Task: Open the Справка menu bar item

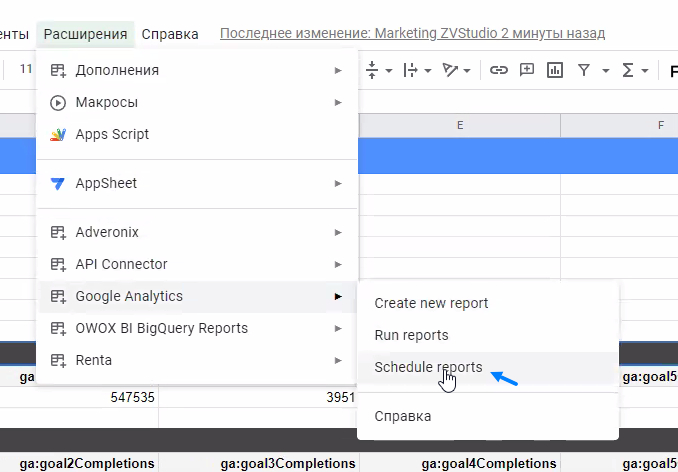Action: tap(170, 34)
